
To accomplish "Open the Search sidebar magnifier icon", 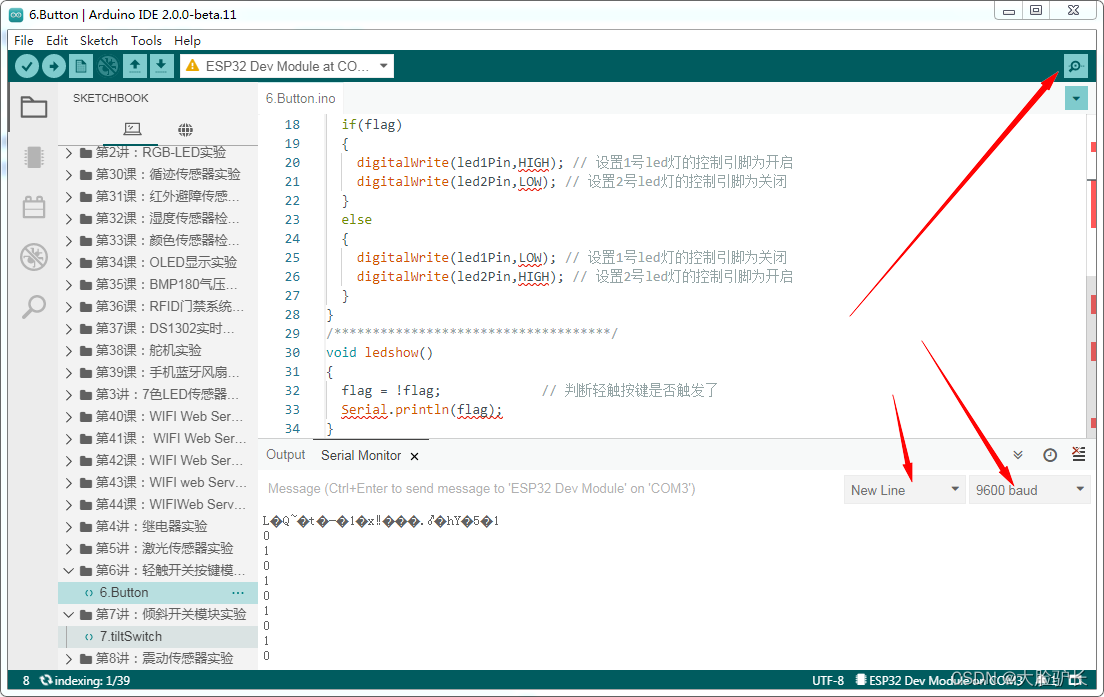I will coord(34,307).
